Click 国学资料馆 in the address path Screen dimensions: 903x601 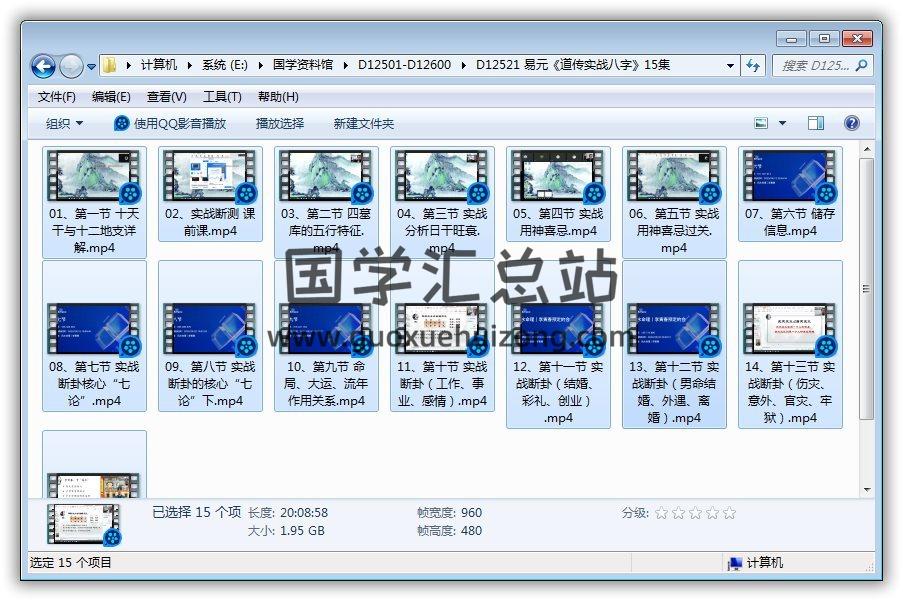tap(303, 65)
